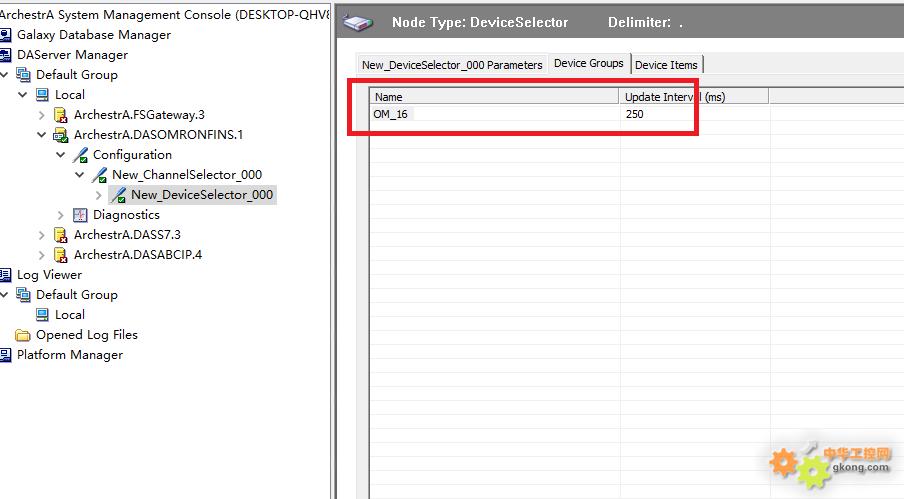Expand the New_DeviceSelector_000 node
Image resolution: width=904 pixels, height=499 pixels.
[99, 195]
